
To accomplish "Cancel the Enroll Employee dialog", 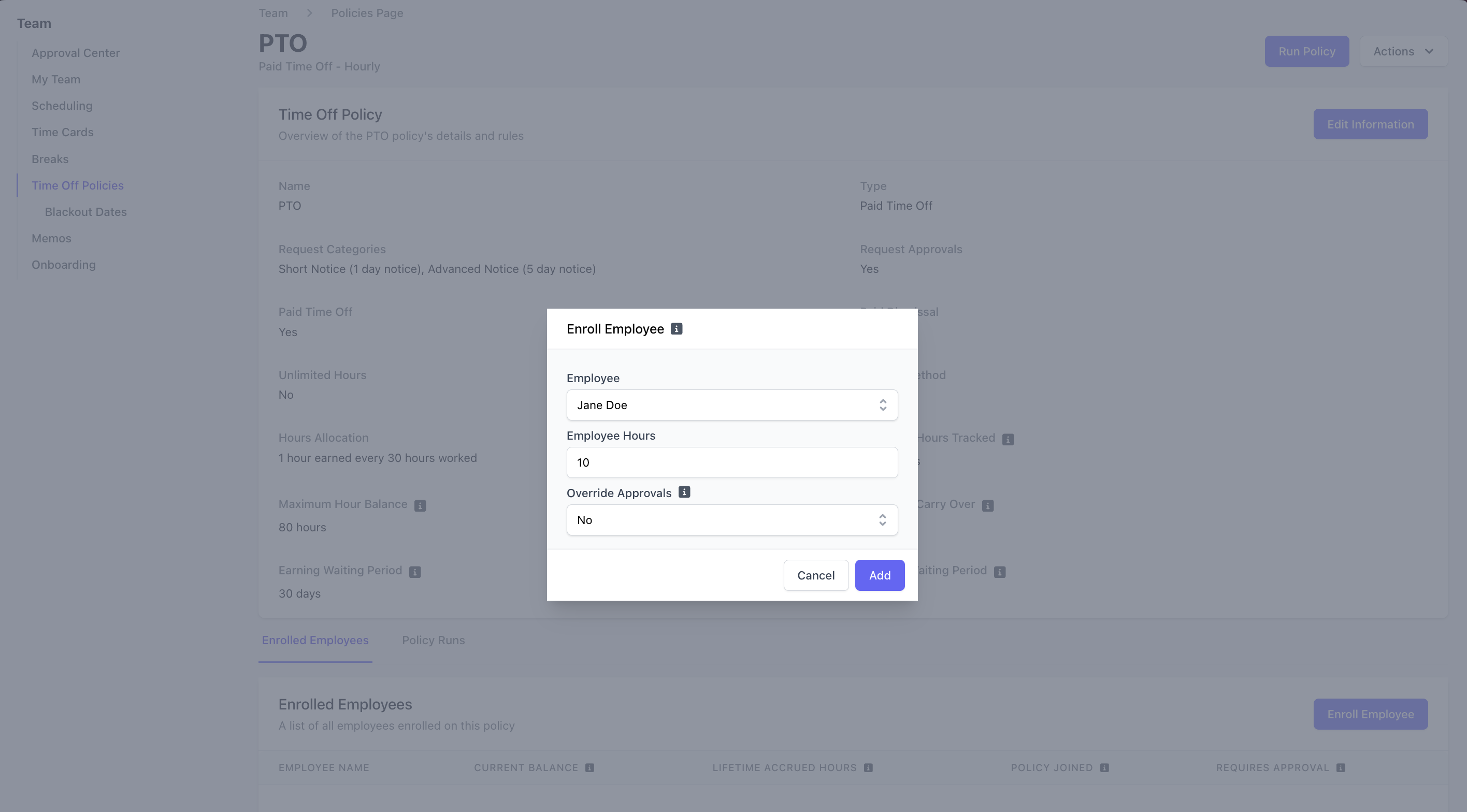I will click(x=815, y=575).
